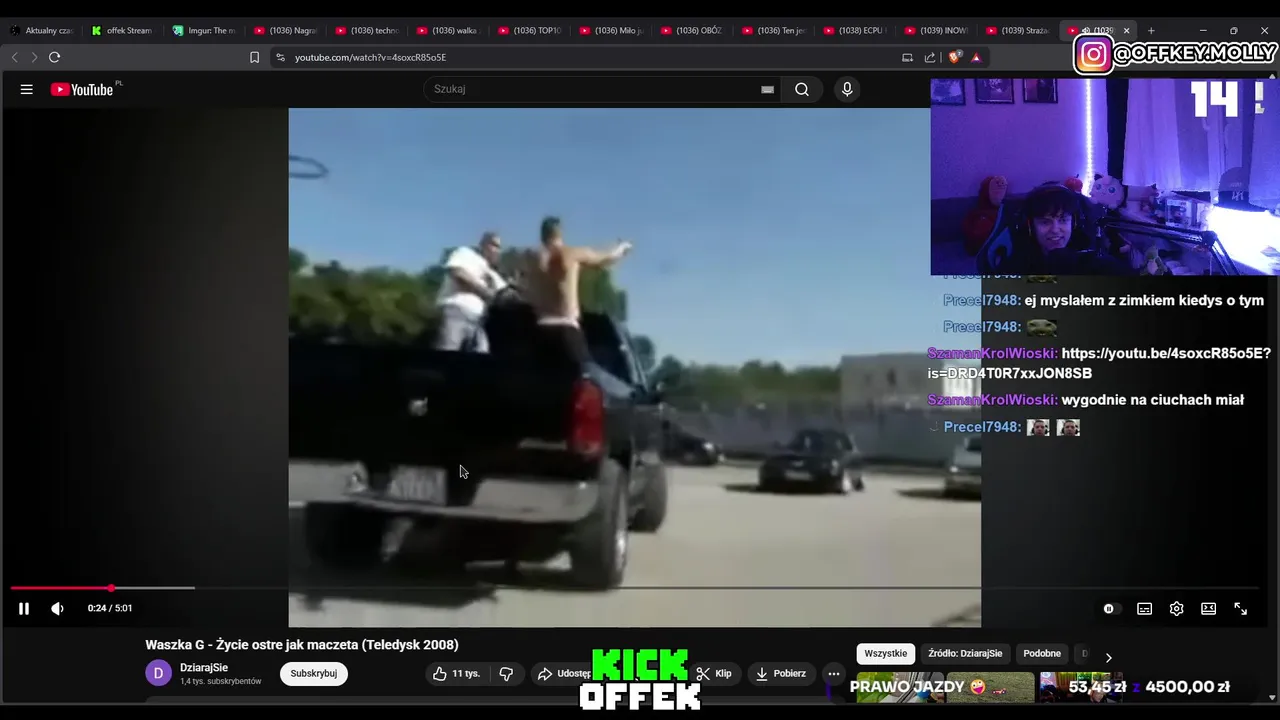Like the video (11 tys.)

[x=457, y=673]
